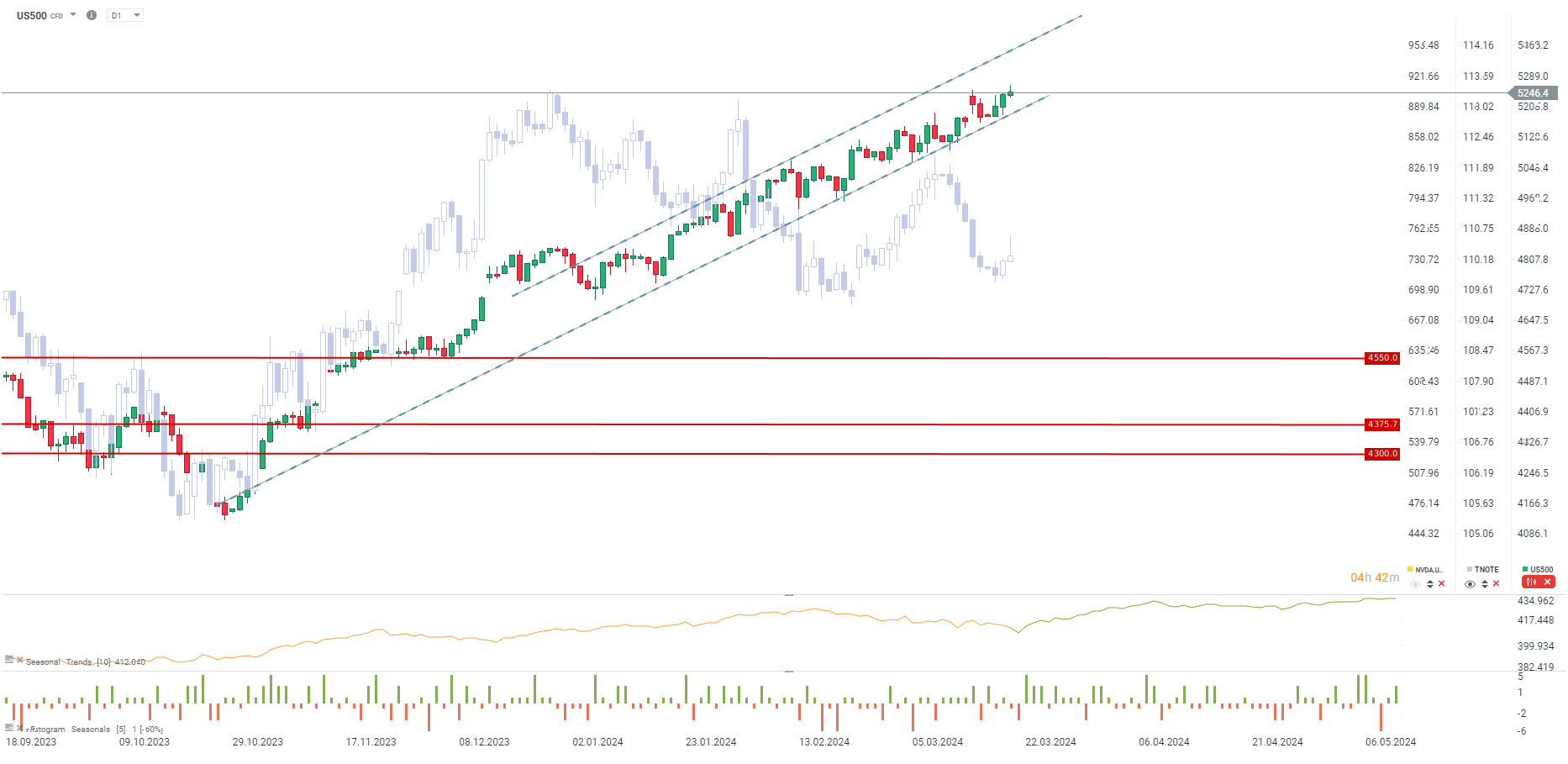Image resolution: width=1568 pixels, height=764 pixels.
Task: Click the US500 candlestick chart type icon
Action: [1532, 582]
